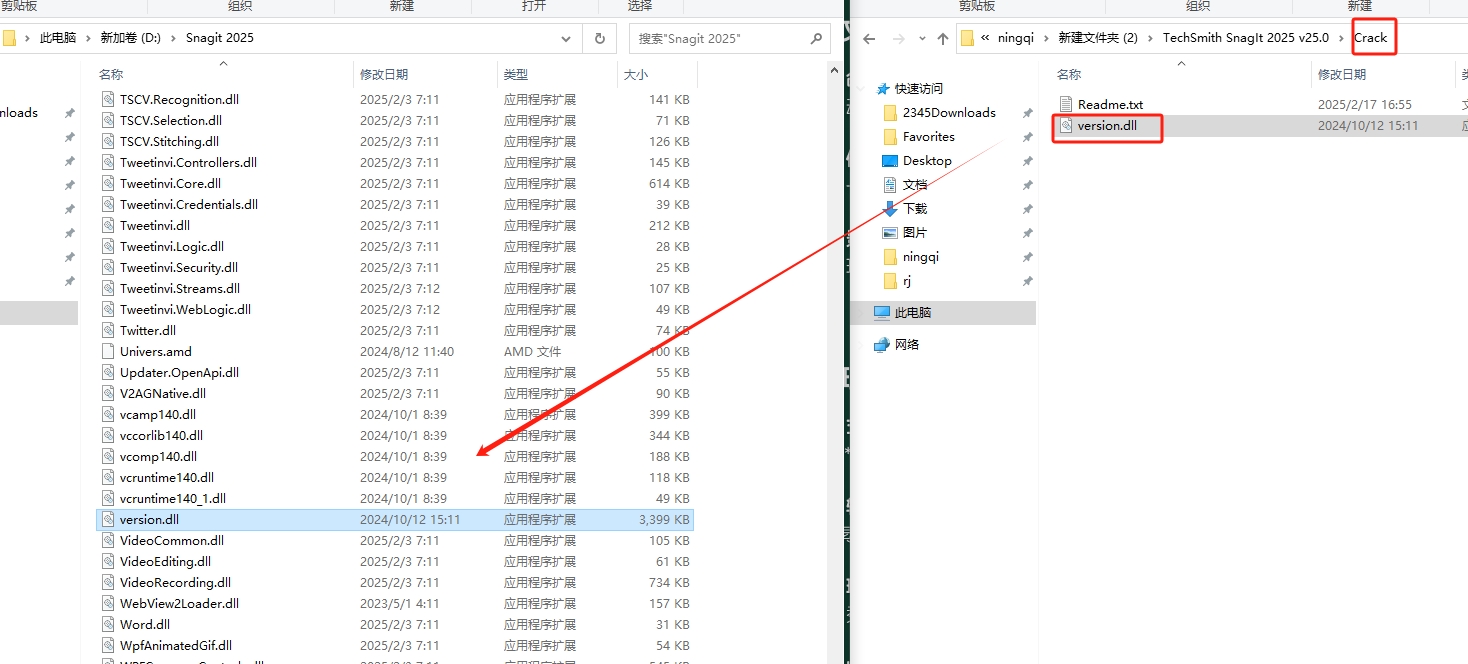Select Tweetinvi.WebLogic.dll file row

click(x=394, y=309)
